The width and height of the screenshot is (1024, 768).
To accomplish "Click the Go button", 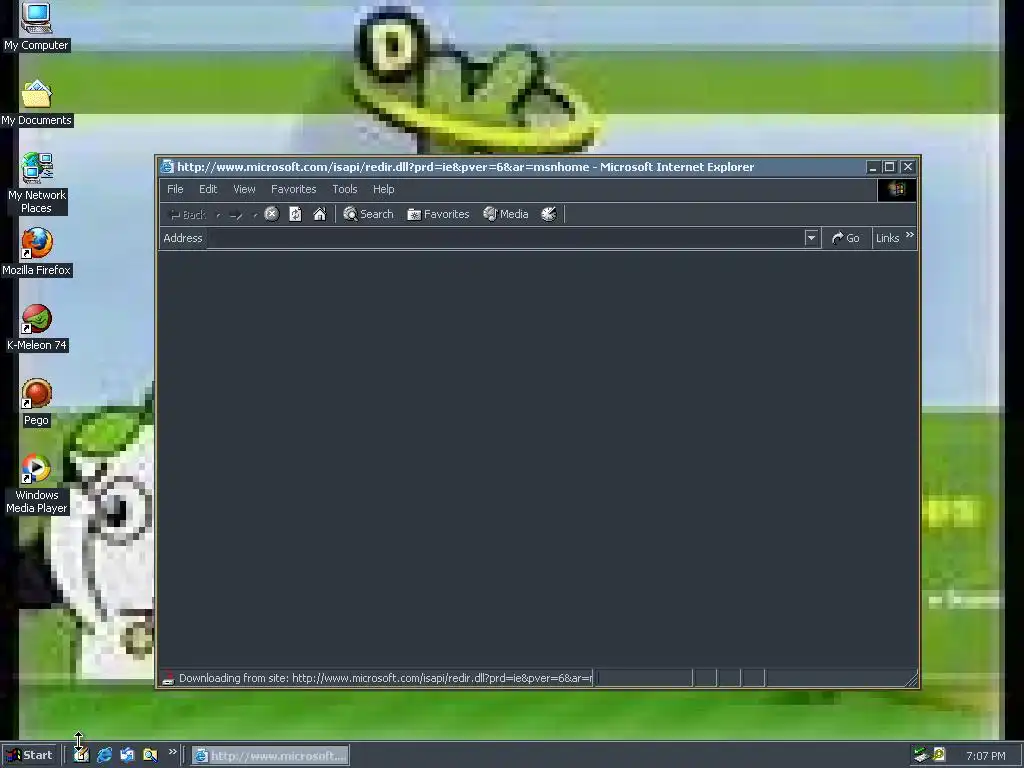I will click(846, 238).
